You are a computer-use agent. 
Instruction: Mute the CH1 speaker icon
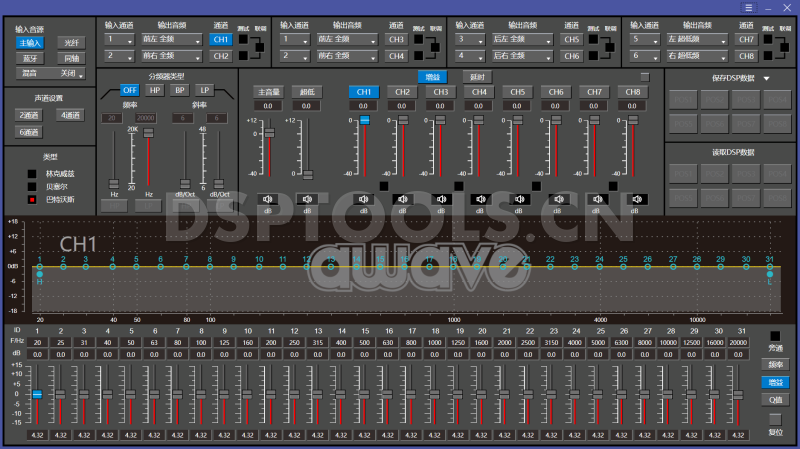[x=364, y=198]
